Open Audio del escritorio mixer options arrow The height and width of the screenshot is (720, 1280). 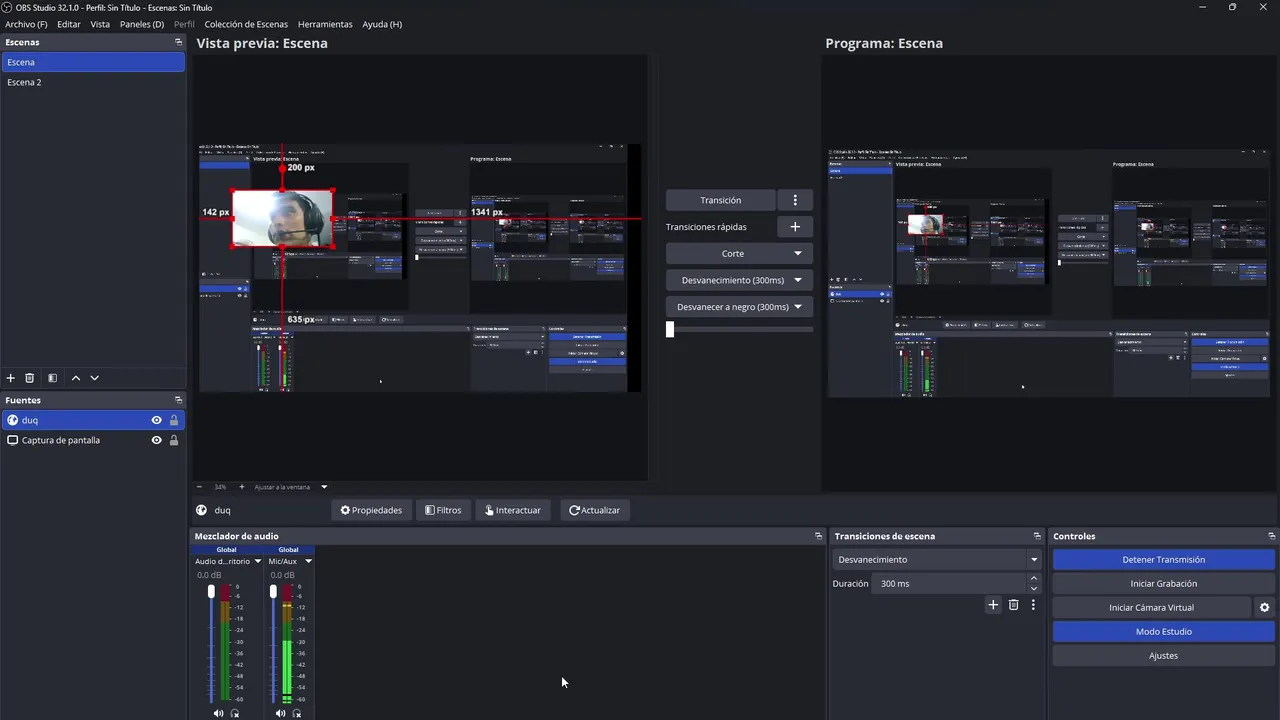[257, 561]
